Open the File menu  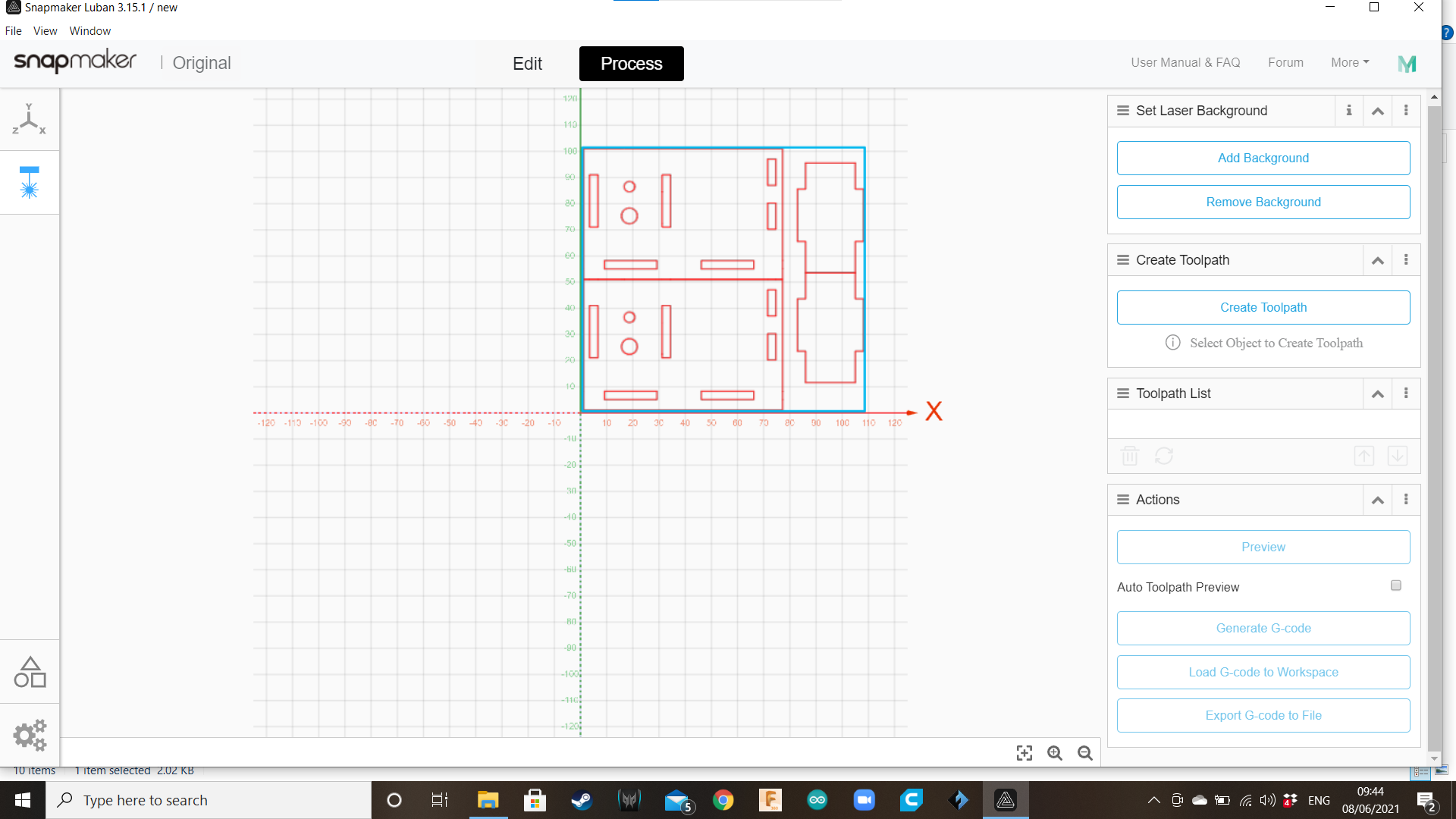tap(14, 31)
